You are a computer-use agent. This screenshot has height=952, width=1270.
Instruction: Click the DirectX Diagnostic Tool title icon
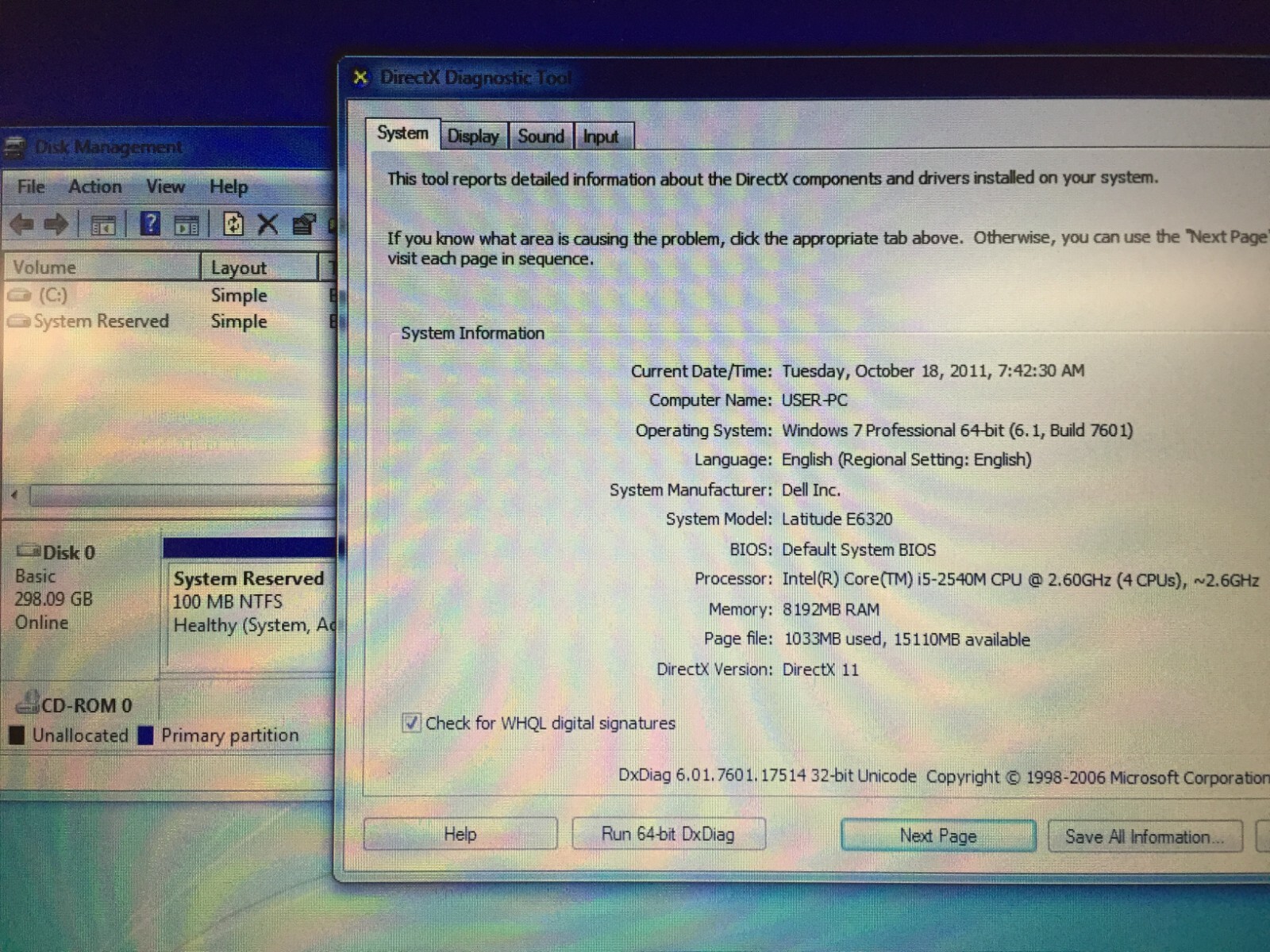360,77
